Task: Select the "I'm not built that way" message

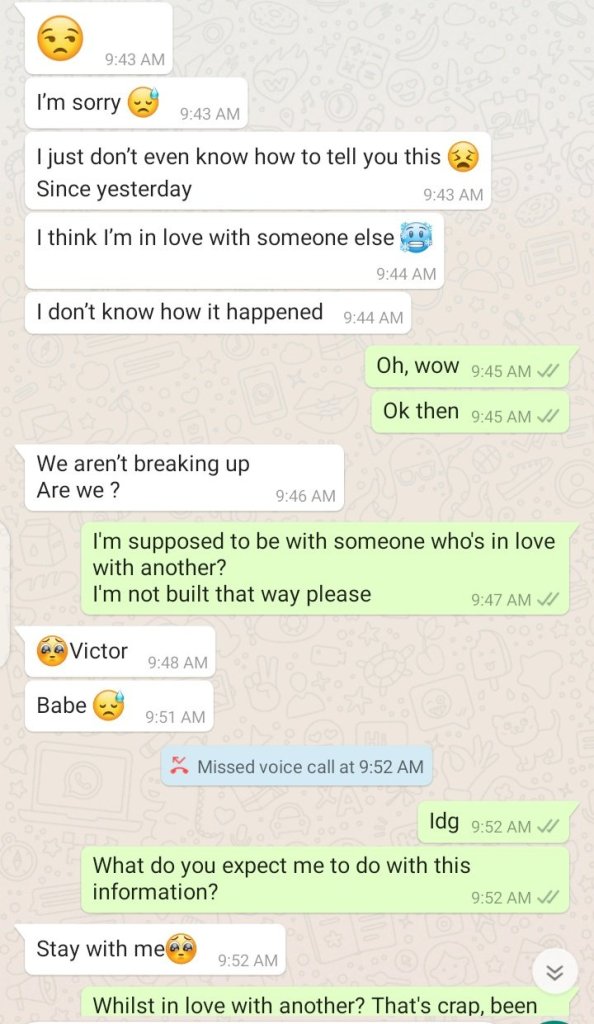Action: (325, 568)
